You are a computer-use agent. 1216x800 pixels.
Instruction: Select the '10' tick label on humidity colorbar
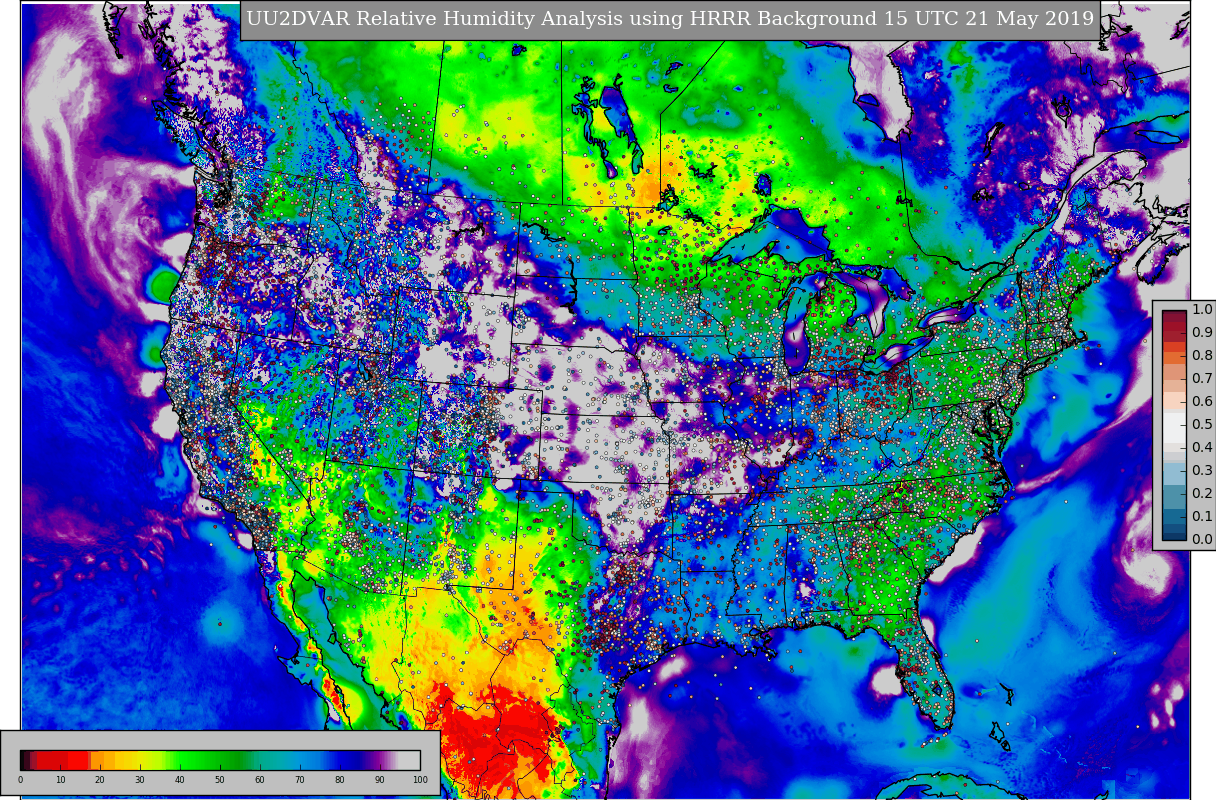click(x=60, y=780)
